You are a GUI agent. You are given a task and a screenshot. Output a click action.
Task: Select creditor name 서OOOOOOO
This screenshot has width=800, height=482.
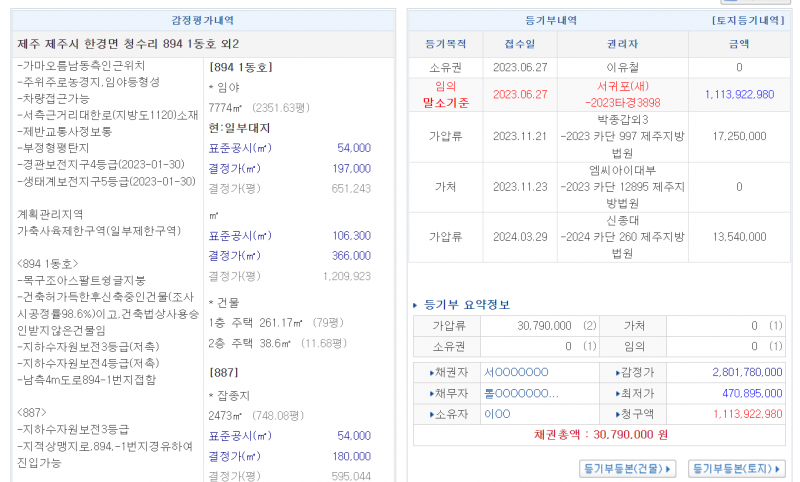(516, 372)
